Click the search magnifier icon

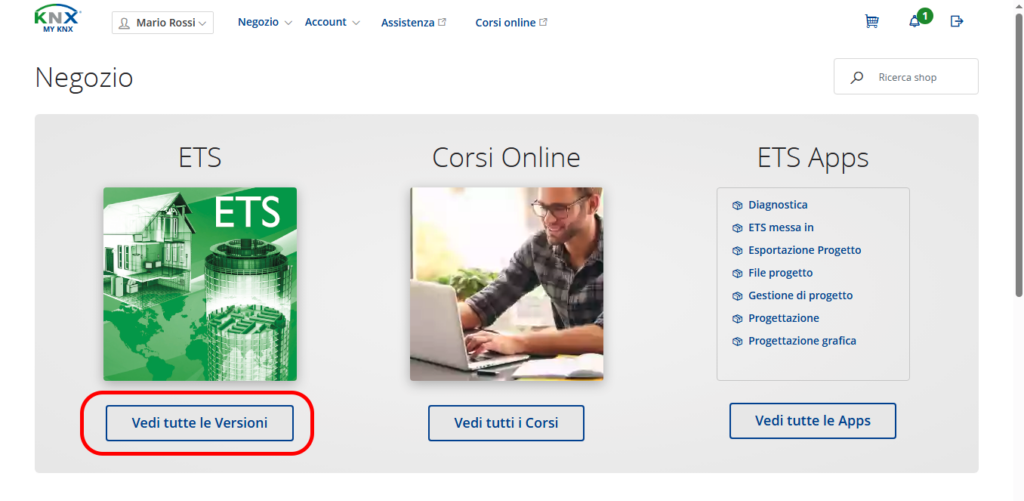(857, 77)
